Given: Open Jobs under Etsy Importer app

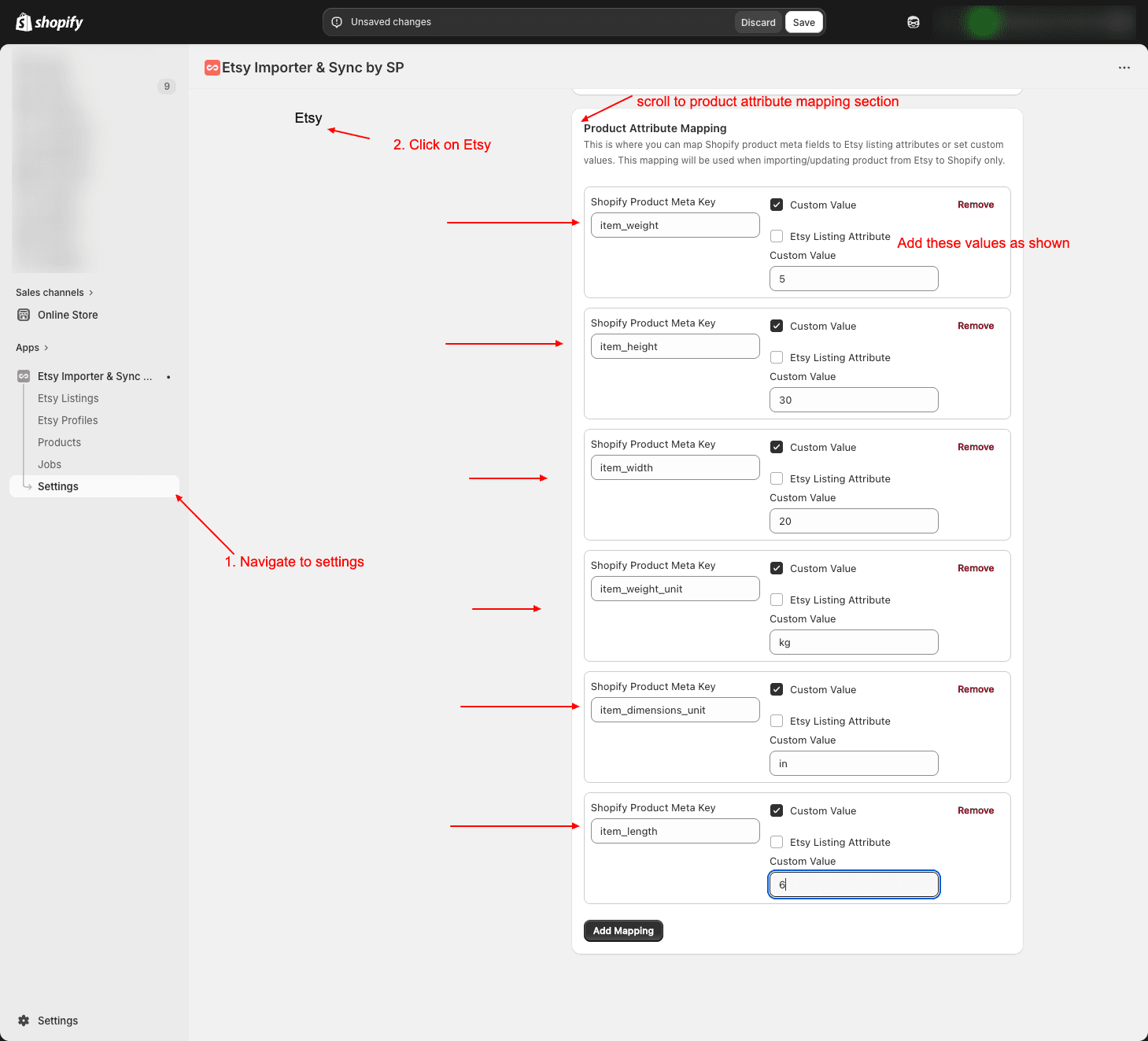Looking at the screenshot, I should tap(50, 464).
